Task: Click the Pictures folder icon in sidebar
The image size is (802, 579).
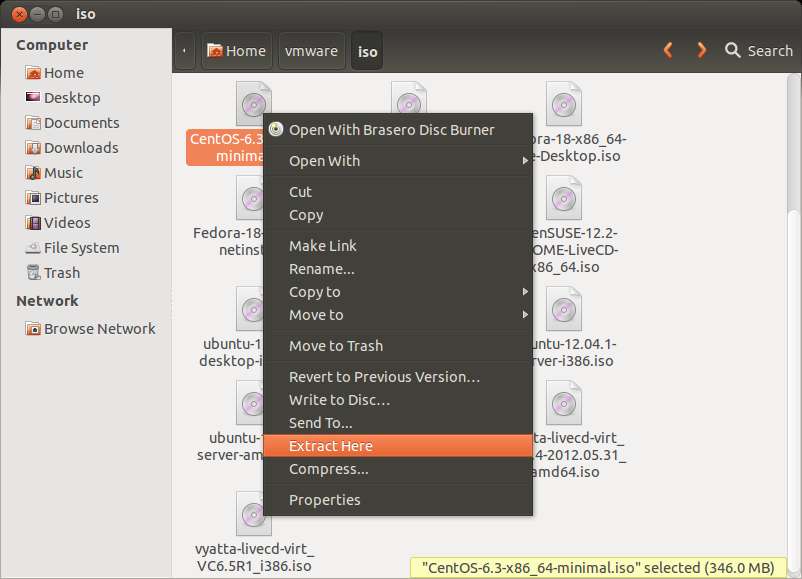Action: point(33,198)
